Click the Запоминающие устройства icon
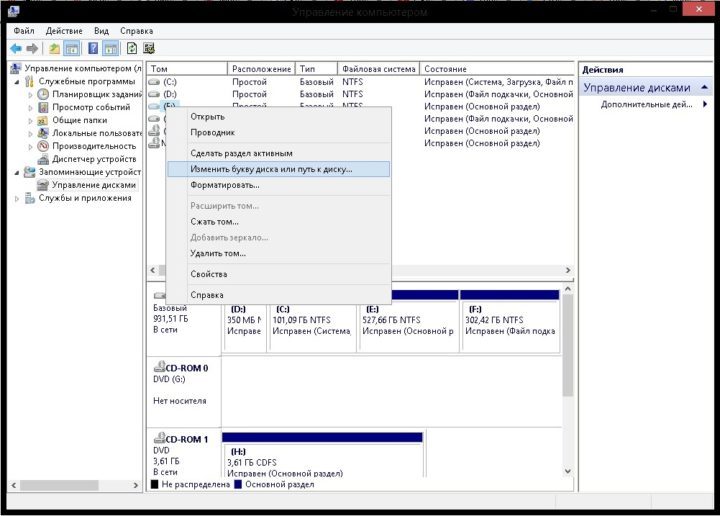Viewport: 720px width, 516px height. pyautogui.click(x=29, y=172)
